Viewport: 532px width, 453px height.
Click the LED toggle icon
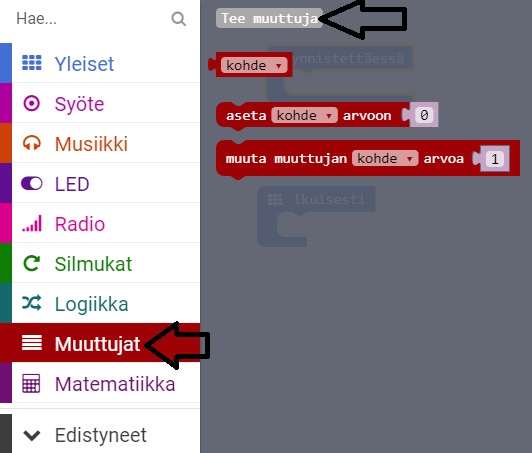(x=32, y=184)
